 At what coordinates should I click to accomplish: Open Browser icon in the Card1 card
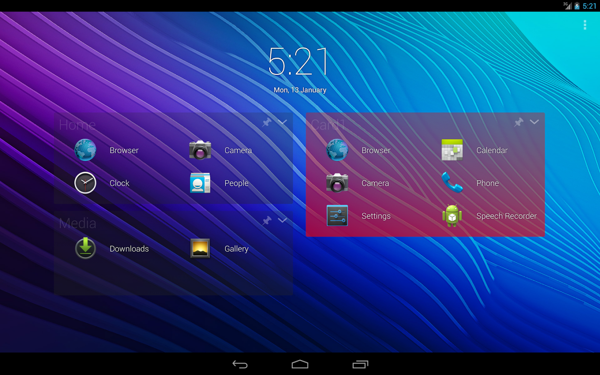(337, 150)
